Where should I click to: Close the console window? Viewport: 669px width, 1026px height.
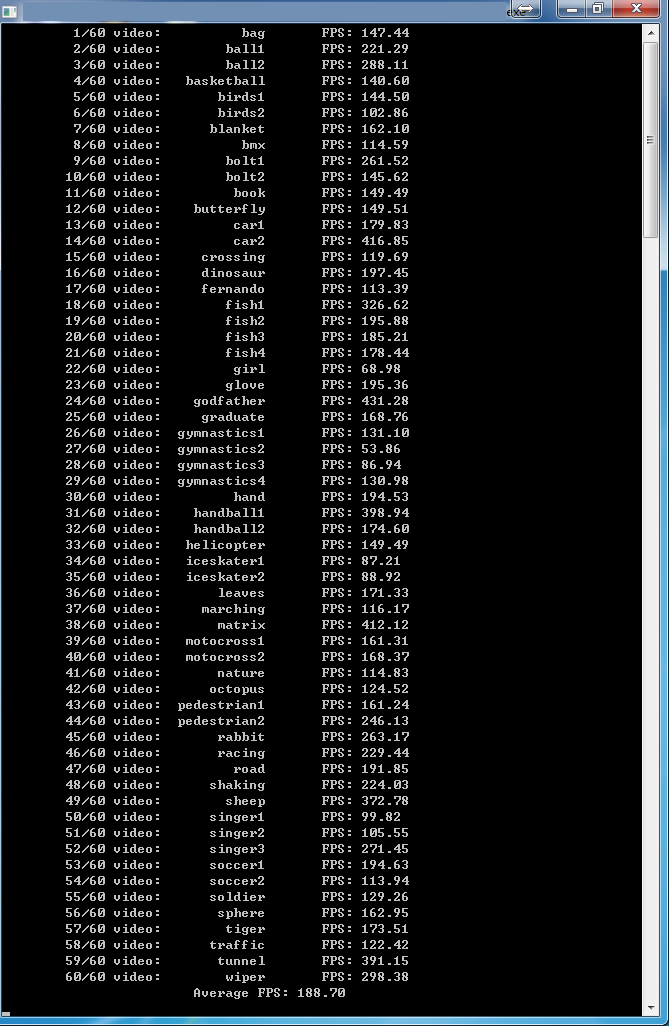tap(636, 9)
